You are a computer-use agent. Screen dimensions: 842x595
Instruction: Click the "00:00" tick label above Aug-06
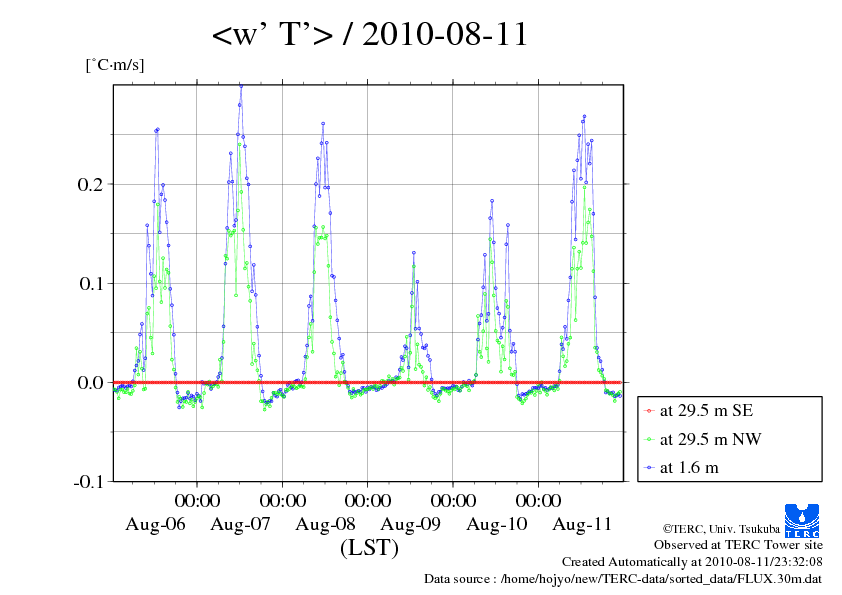[197, 500]
